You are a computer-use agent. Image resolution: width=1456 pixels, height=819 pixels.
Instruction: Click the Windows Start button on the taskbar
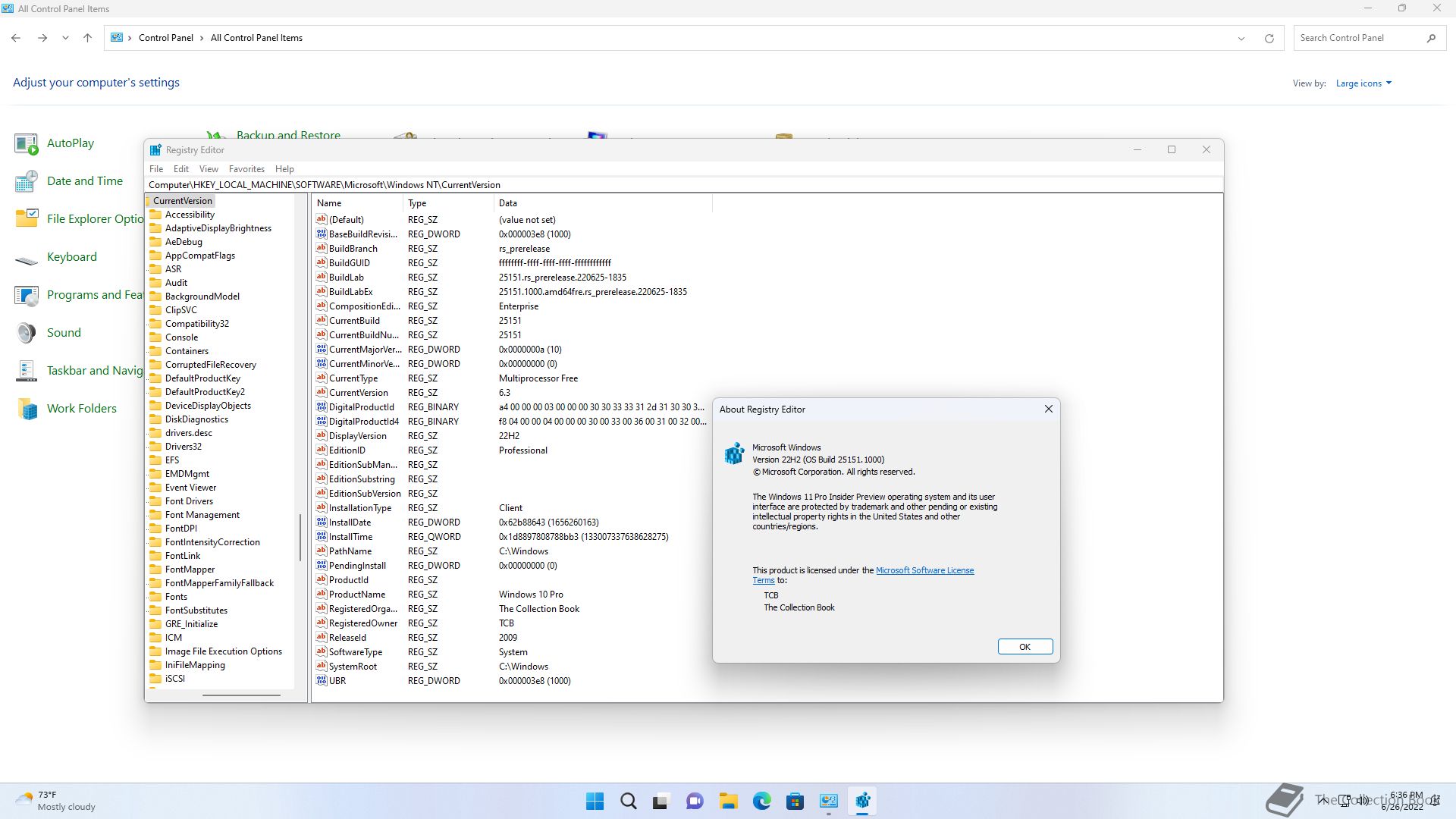tap(595, 801)
